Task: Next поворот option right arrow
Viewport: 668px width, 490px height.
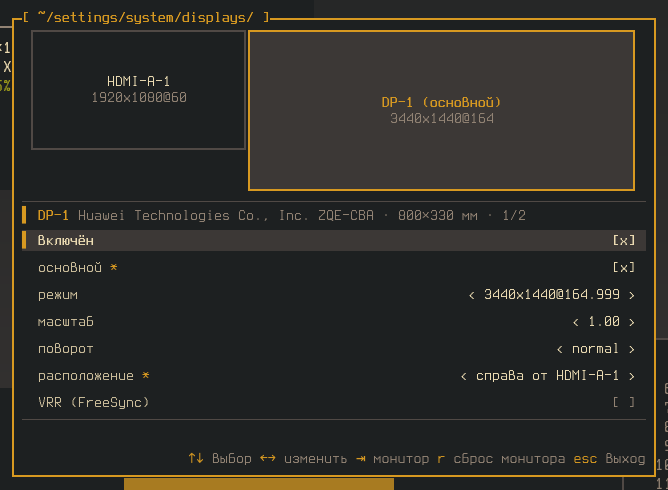Action: pyautogui.click(x=631, y=349)
